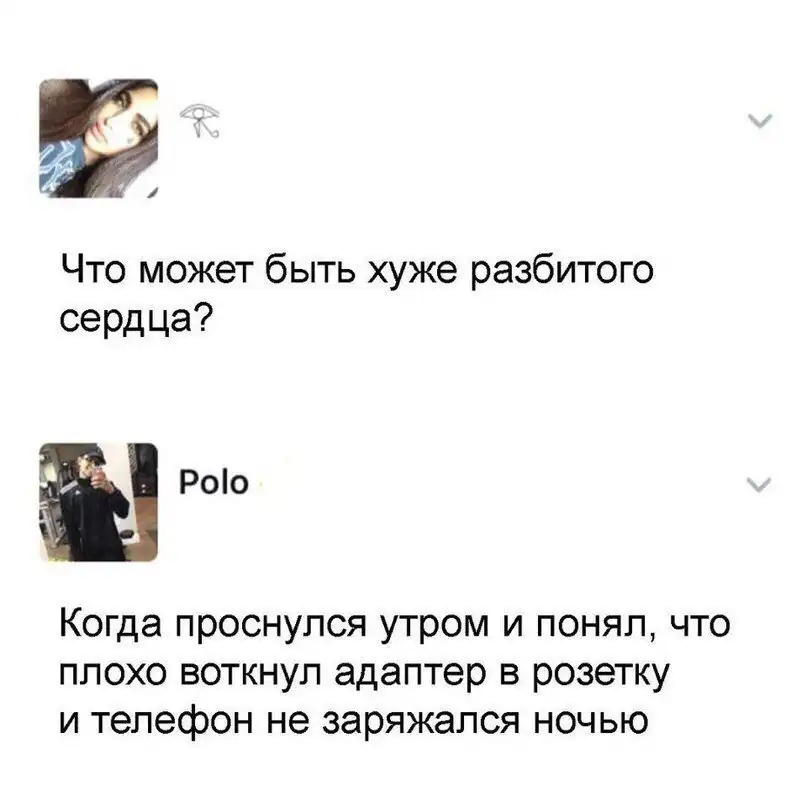
Task: Click the word 'разбитого' in the question
Action: pyautogui.click(x=562, y=271)
